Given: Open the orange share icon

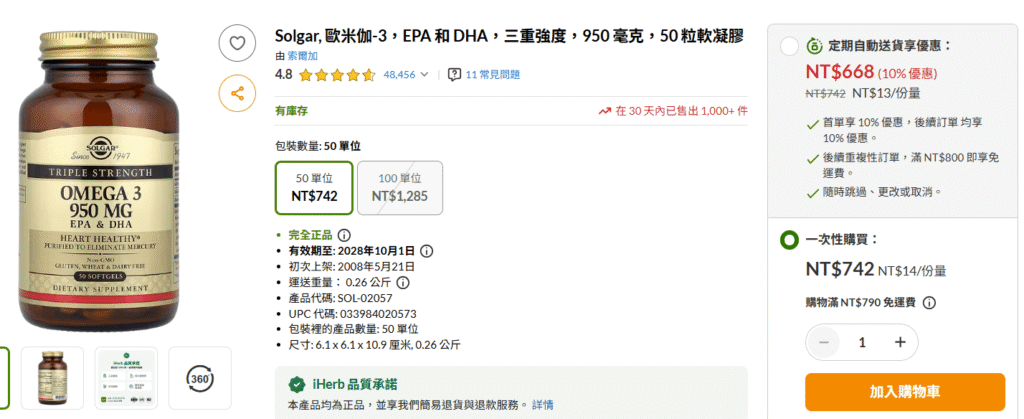Looking at the screenshot, I should click(x=237, y=93).
